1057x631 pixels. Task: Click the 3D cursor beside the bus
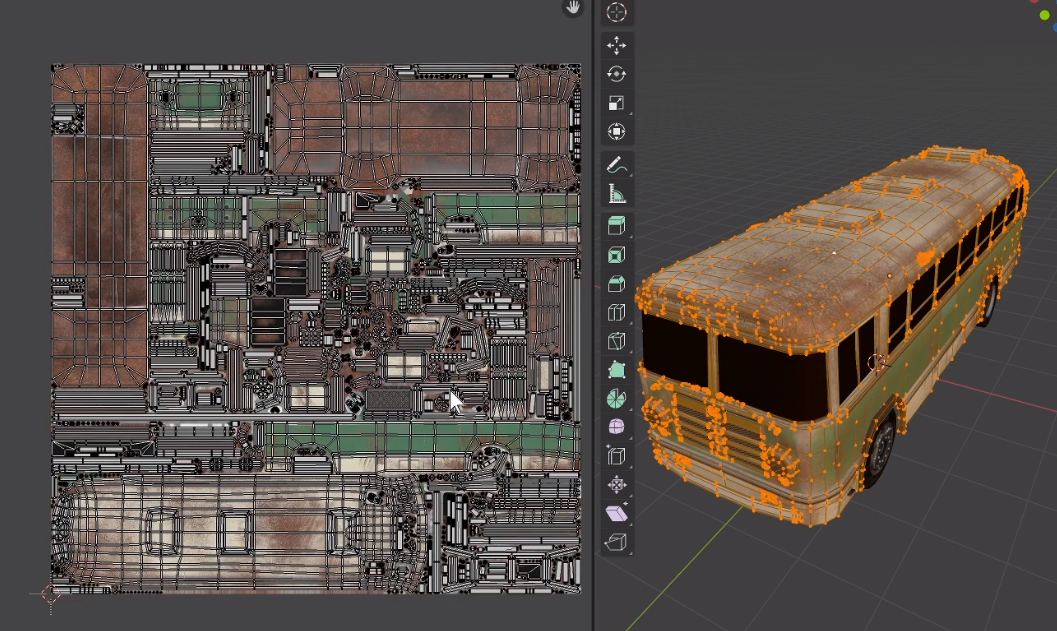876,363
